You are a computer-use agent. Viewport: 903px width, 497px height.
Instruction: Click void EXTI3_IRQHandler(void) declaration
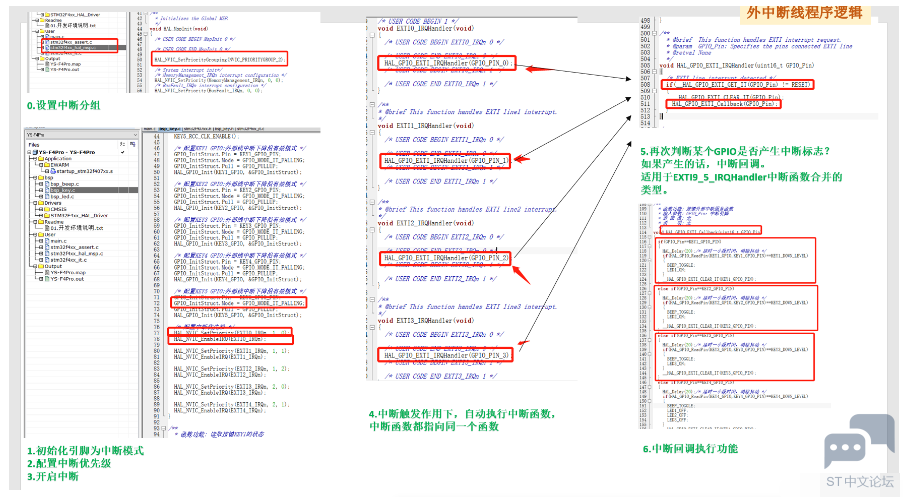tap(426, 320)
